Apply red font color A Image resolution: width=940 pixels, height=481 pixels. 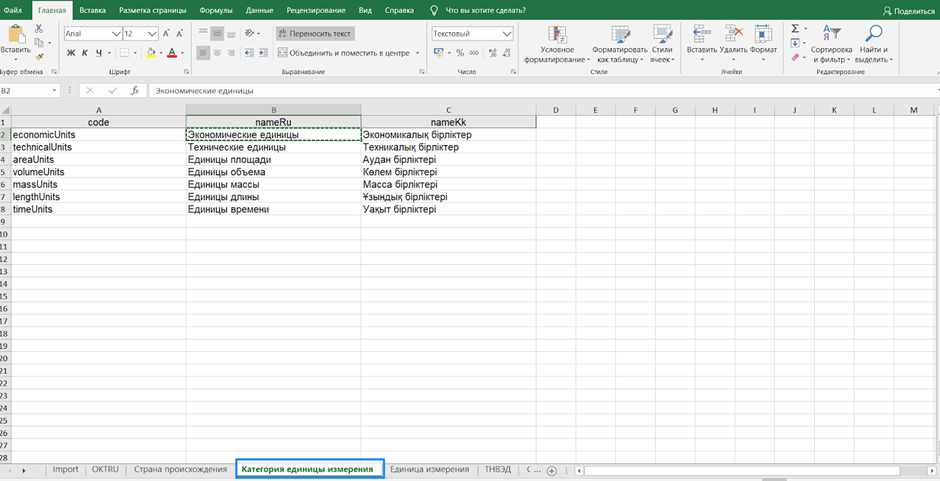click(x=172, y=53)
